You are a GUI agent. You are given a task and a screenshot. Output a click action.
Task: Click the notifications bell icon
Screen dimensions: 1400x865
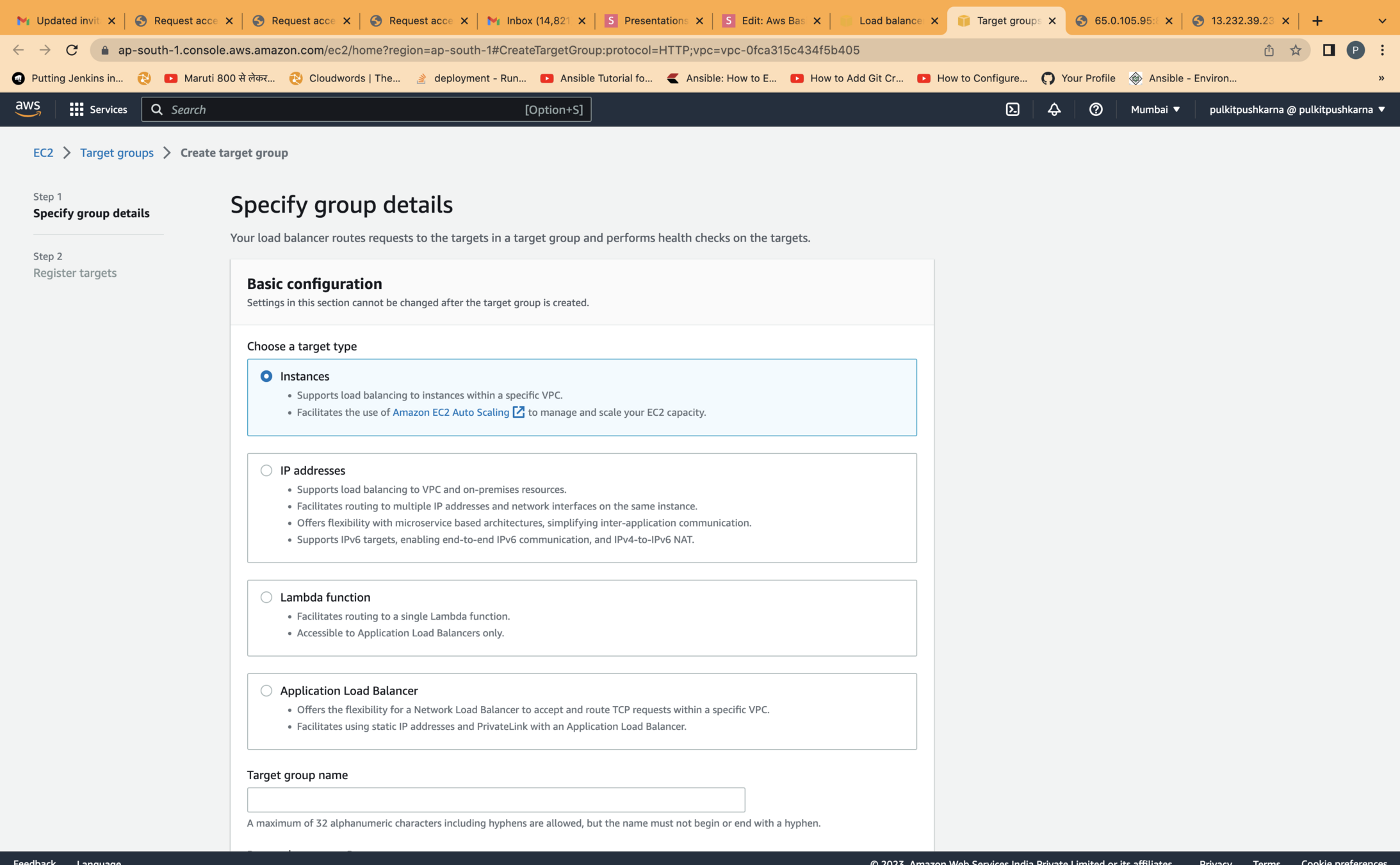[x=1054, y=110]
